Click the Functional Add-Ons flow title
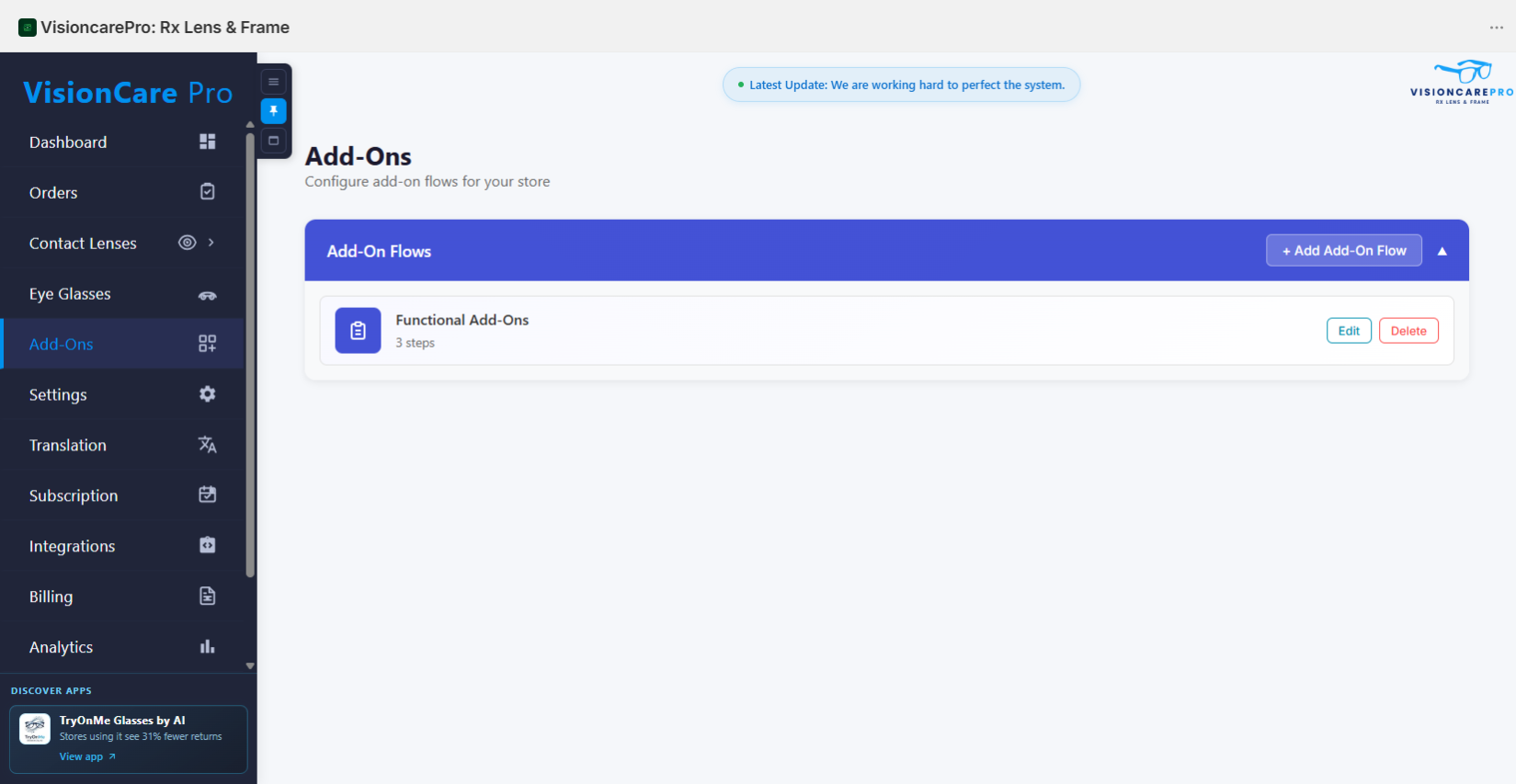1516x784 pixels. pyautogui.click(x=462, y=320)
